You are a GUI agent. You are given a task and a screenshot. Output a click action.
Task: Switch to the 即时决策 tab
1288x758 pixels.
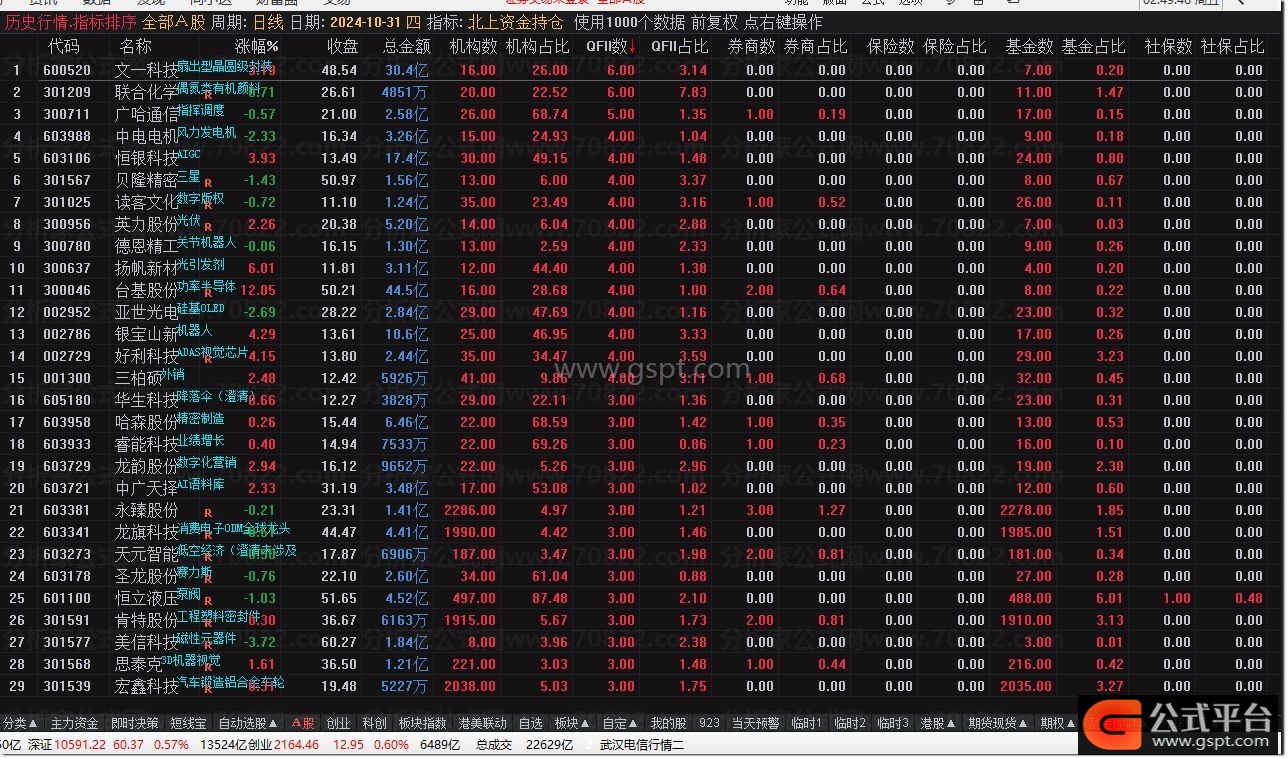coord(135,723)
